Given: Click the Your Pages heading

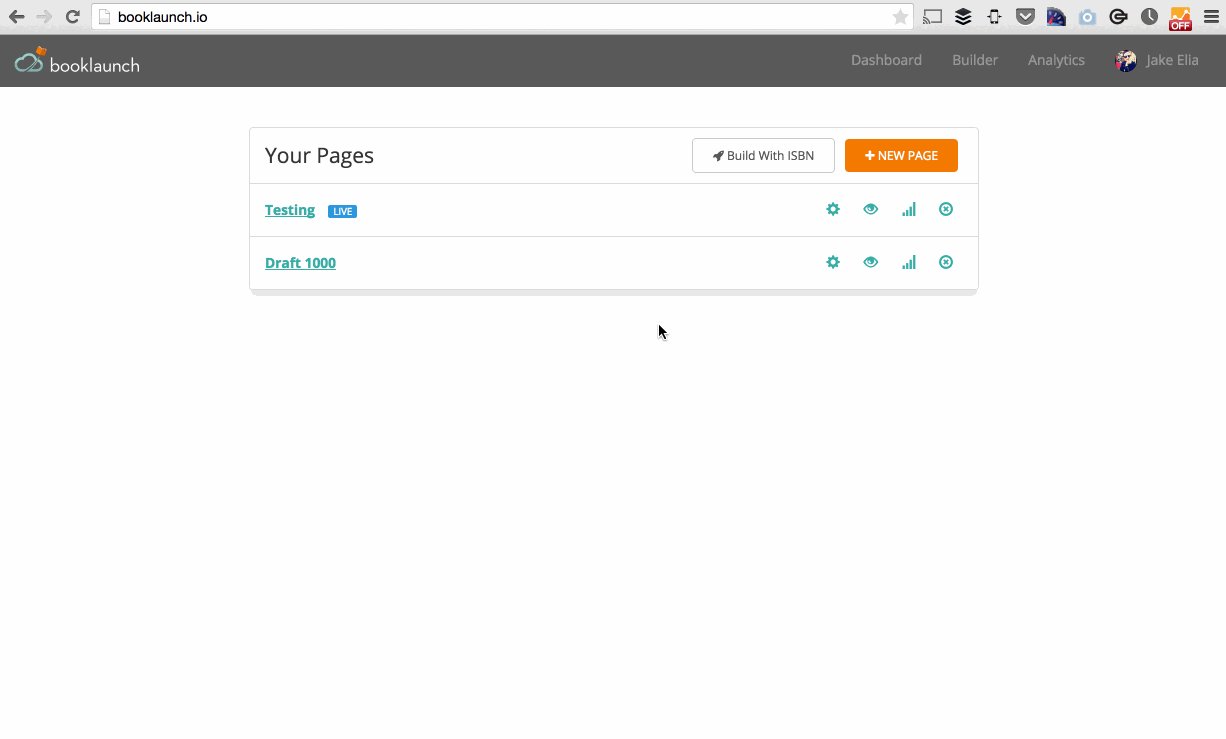Looking at the screenshot, I should [x=319, y=156].
